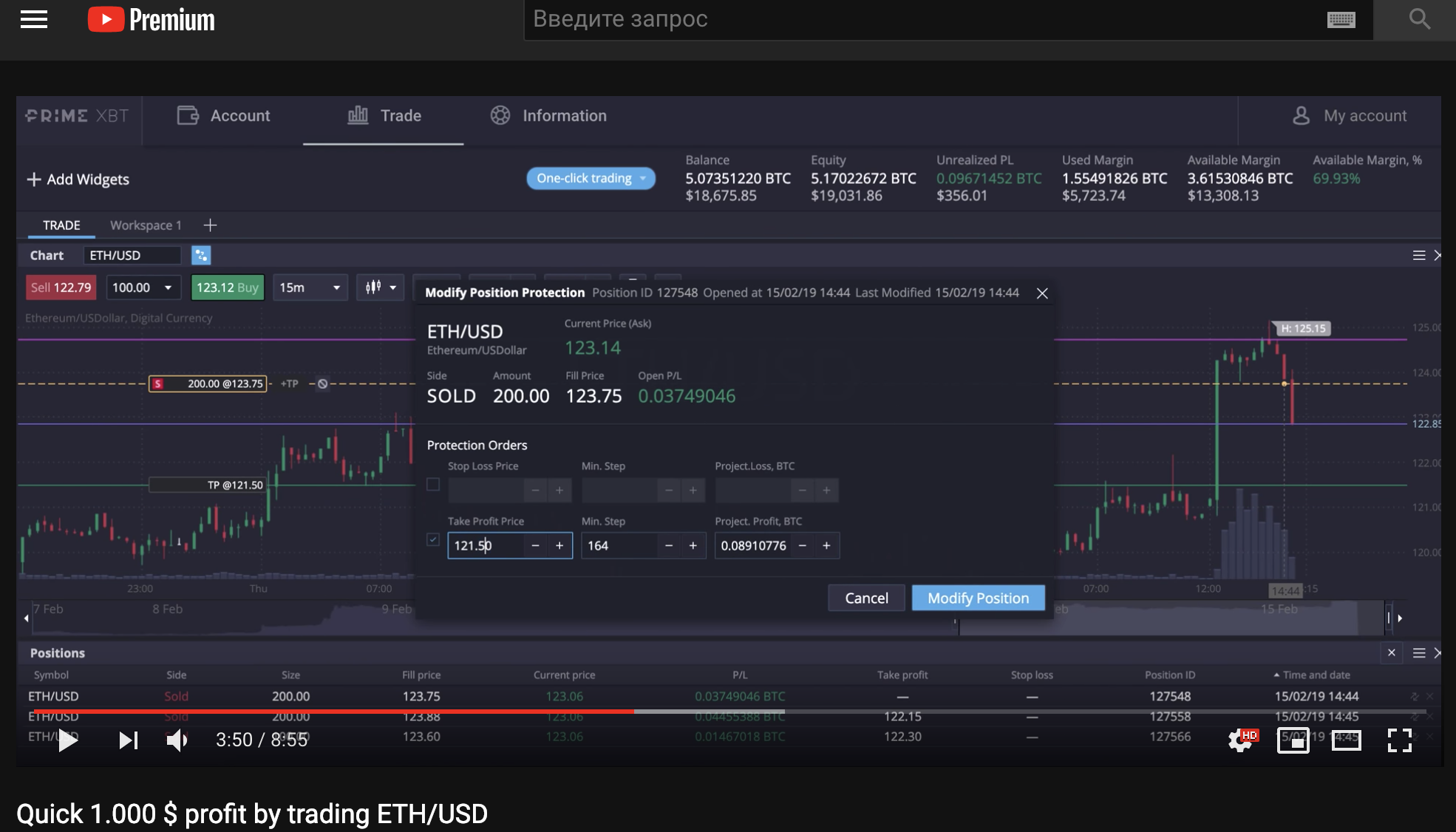The height and width of the screenshot is (832, 1456).
Task: Select the position row with ID 127548
Action: tap(728, 696)
